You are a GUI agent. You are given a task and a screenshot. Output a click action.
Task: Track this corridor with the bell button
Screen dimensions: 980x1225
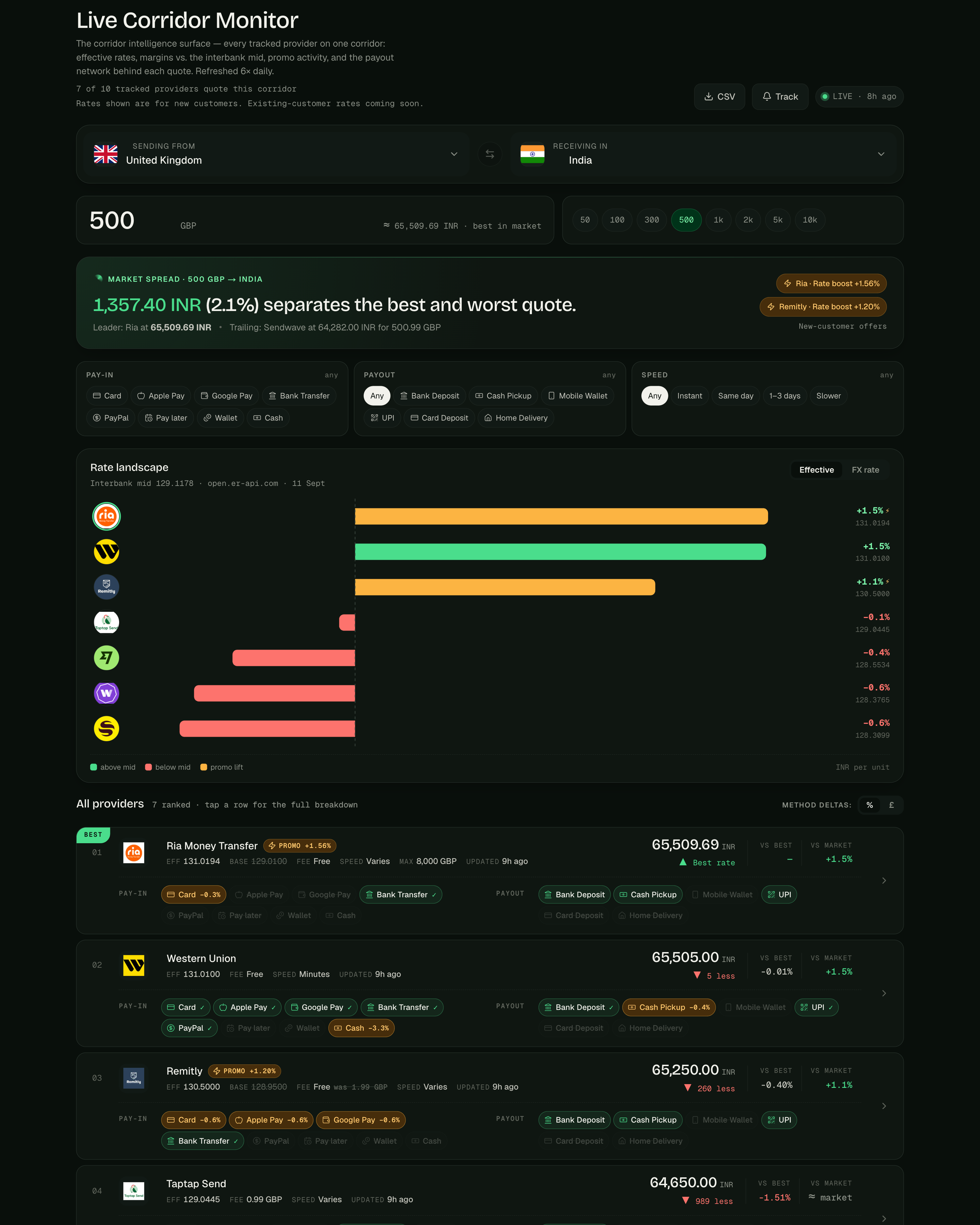coord(780,97)
